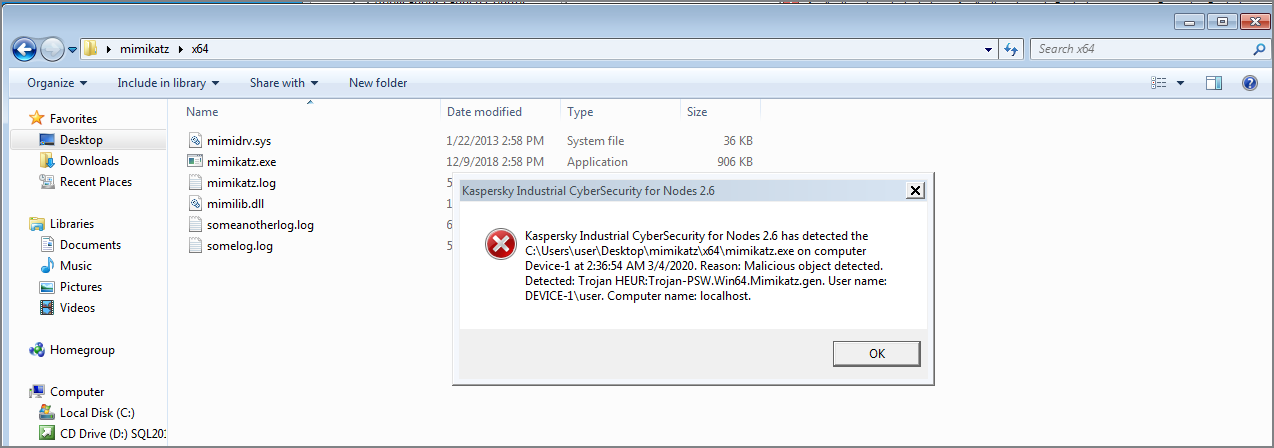Viewport: 1274px width, 448px height.
Task: Select Downloads in Favorites
Action: pos(89,161)
